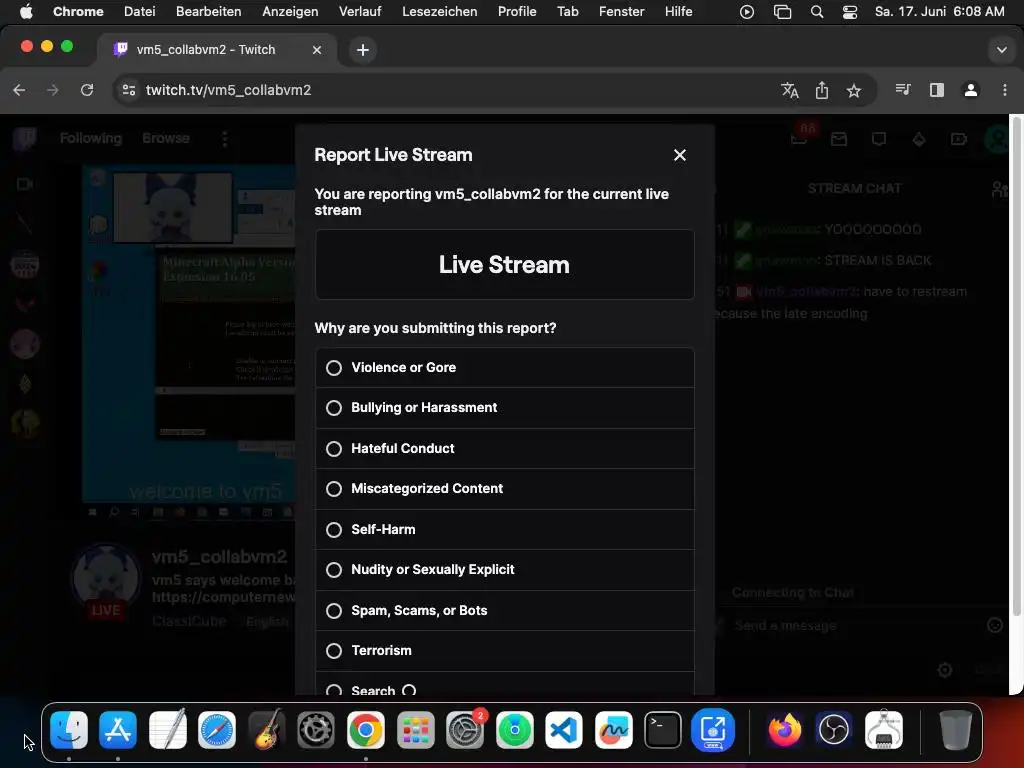
Task: Open the Apple menu
Action: click(25, 12)
